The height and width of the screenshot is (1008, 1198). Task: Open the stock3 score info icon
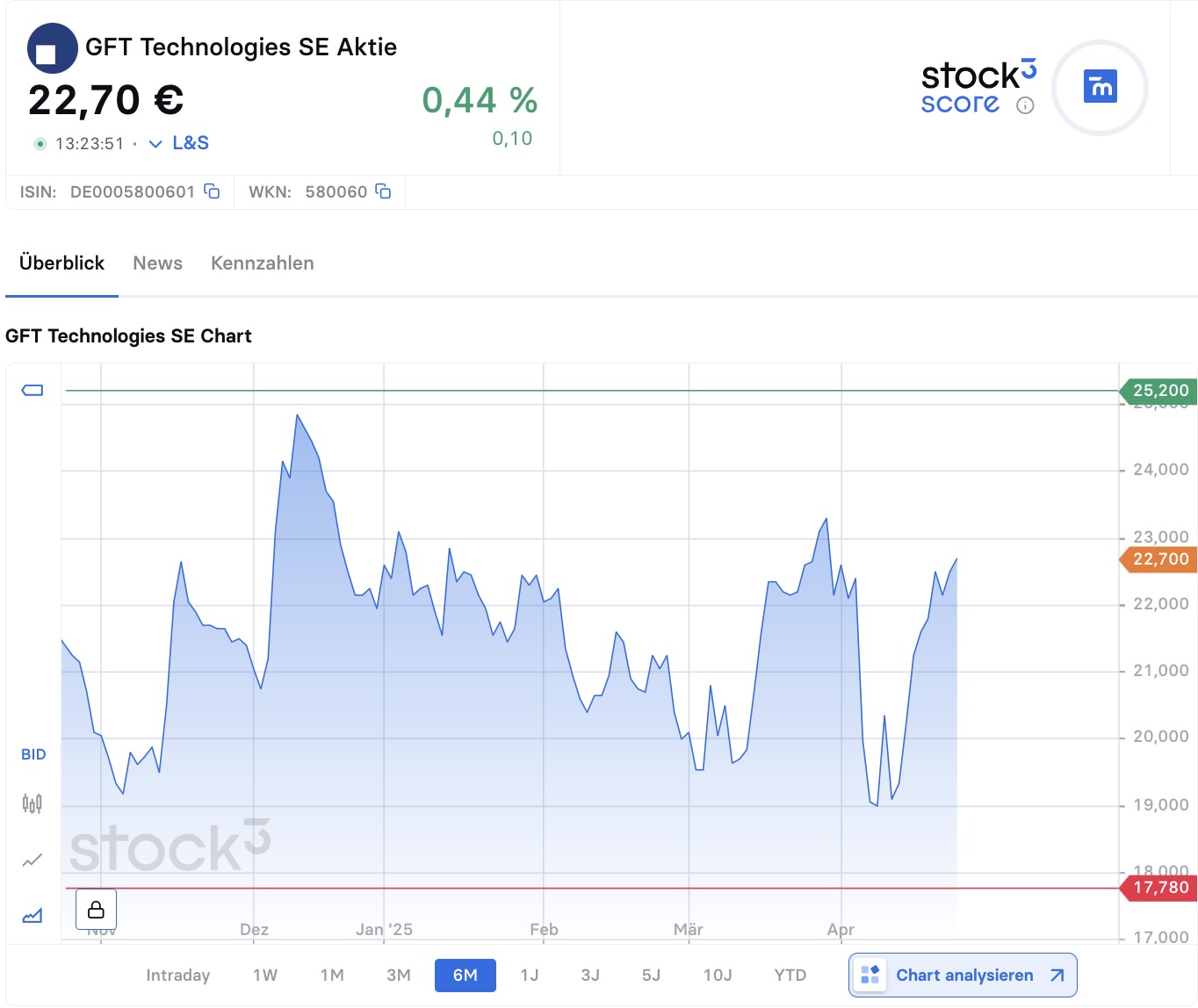pyautogui.click(x=1025, y=105)
